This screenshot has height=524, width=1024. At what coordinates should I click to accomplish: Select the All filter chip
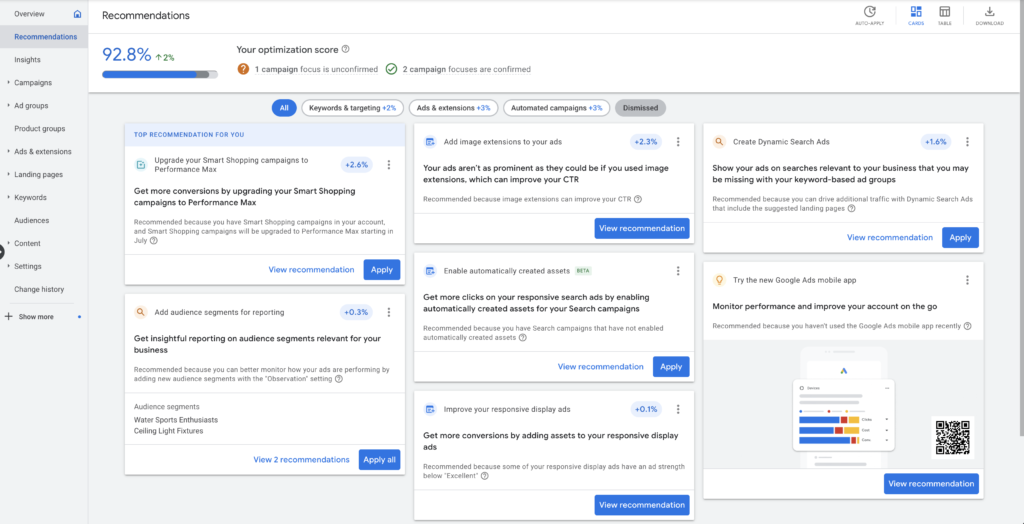[x=284, y=108]
